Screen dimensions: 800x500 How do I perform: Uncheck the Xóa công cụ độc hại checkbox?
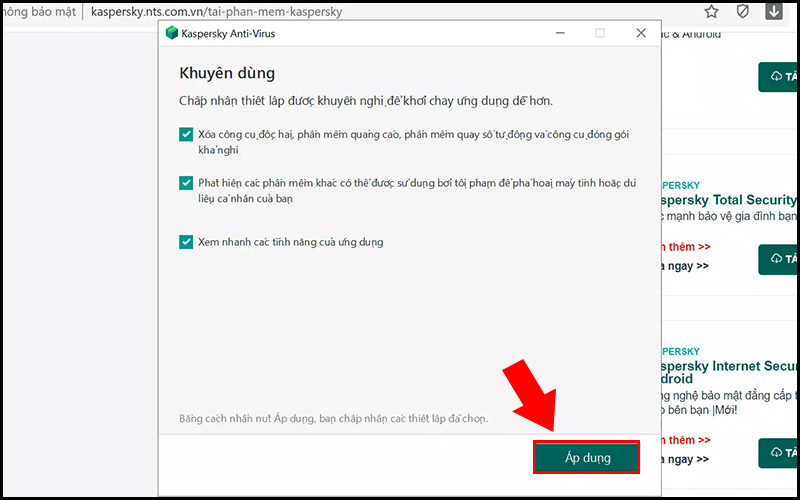[186, 134]
